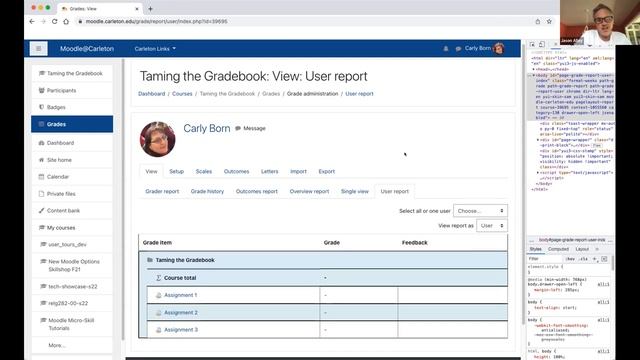The height and width of the screenshot is (360, 640).
Task: Click Carly Born's header avatar
Action: pyautogui.click(x=498, y=49)
